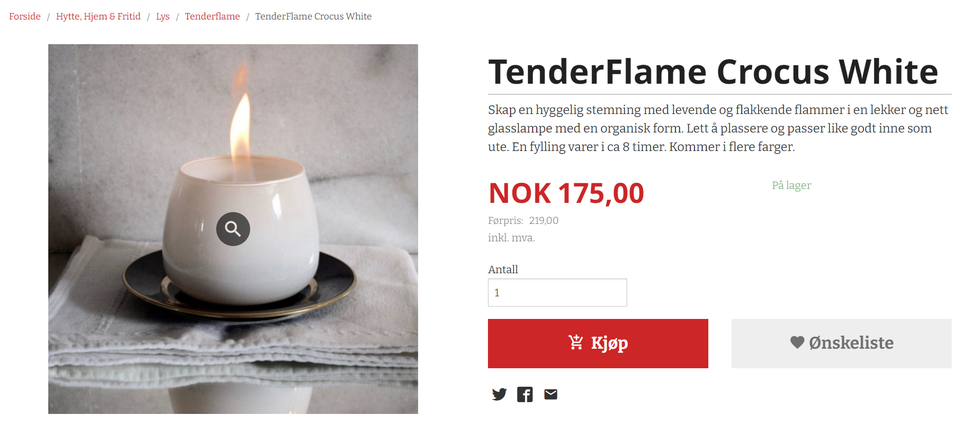Image resolution: width=960 pixels, height=435 pixels.
Task: Share the product via the email envelope icon
Action: pos(550,394)
